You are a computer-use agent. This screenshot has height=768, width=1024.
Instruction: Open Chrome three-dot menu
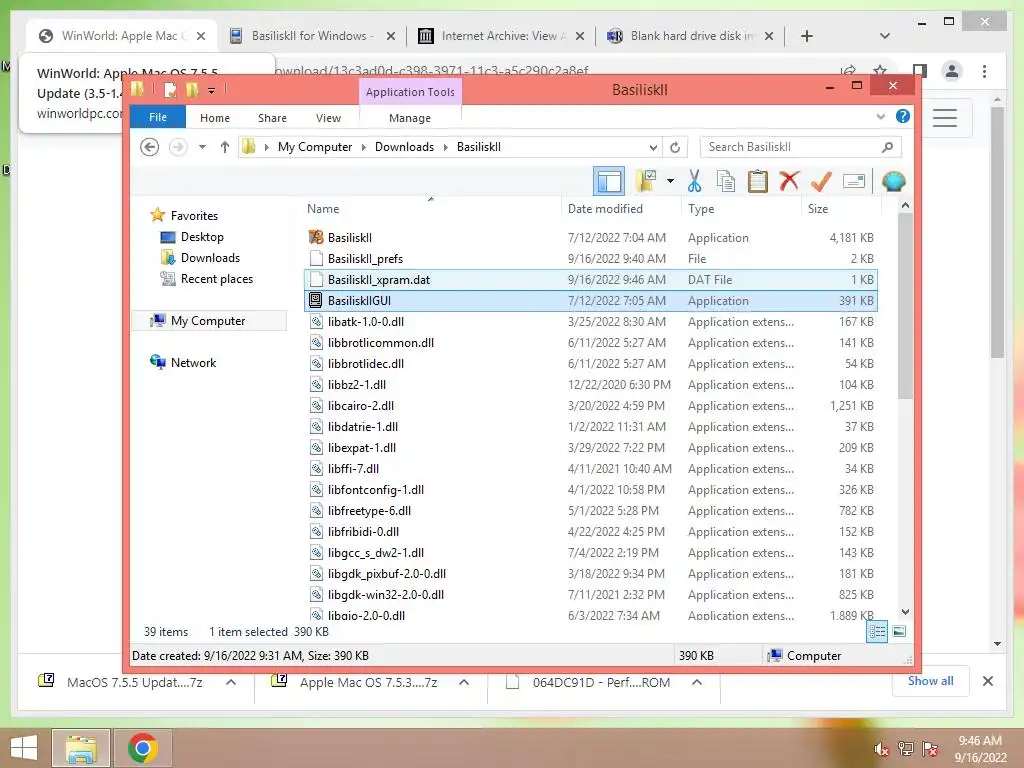[x=984, y=71]
